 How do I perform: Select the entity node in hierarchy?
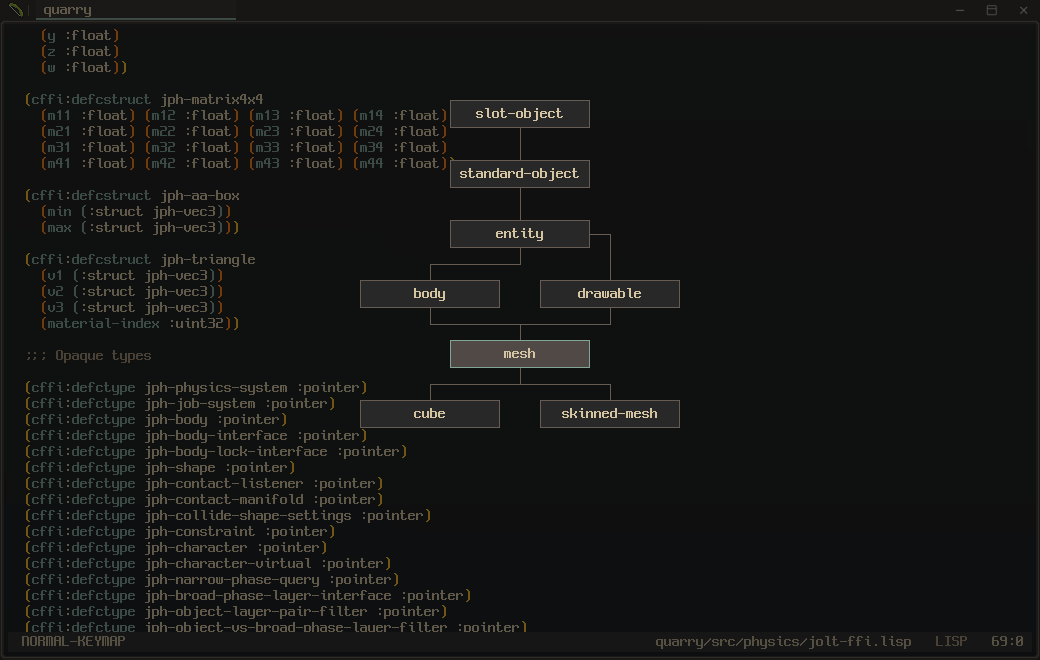(x=519, y=234)
